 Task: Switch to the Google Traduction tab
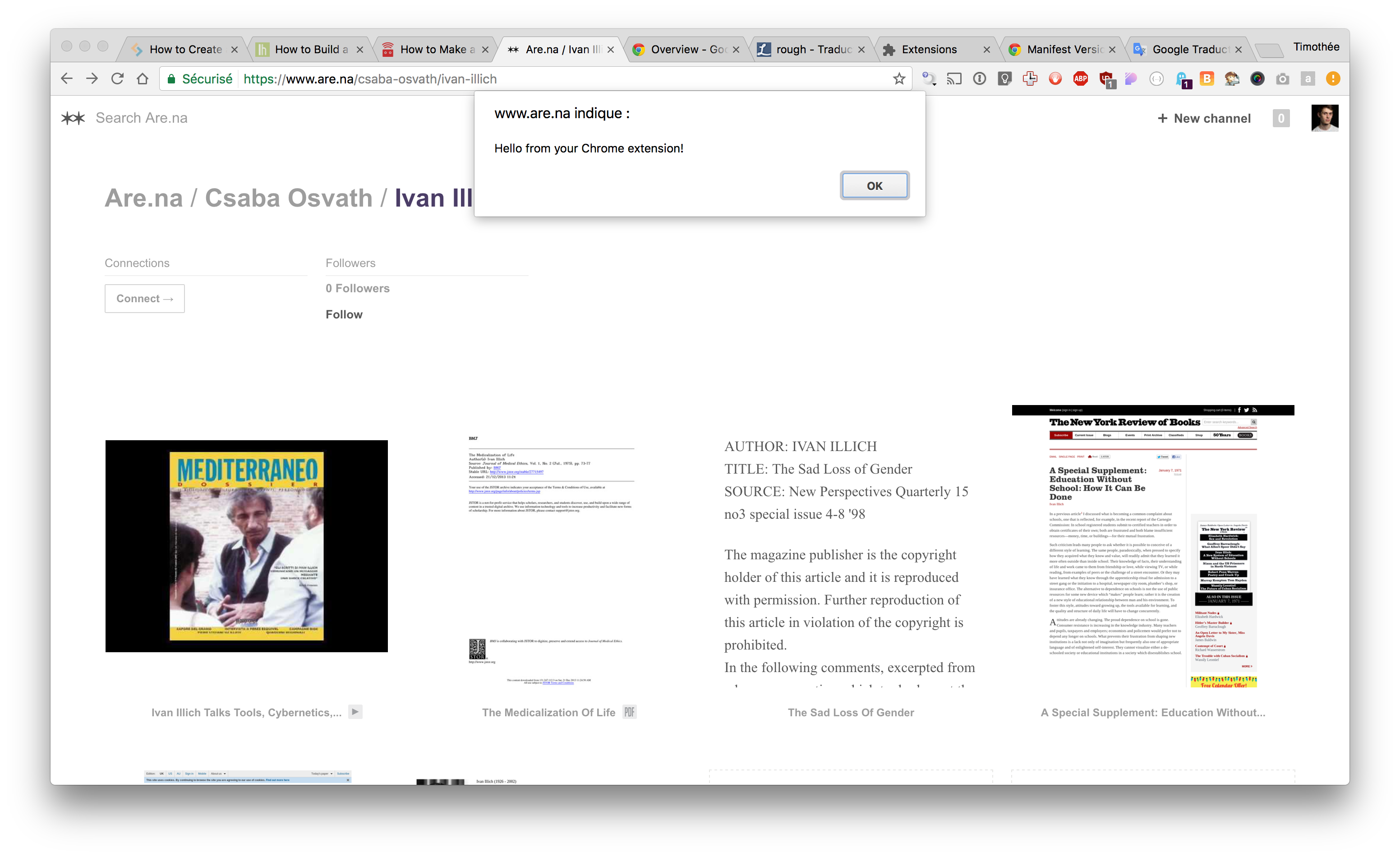[1188, 50]
